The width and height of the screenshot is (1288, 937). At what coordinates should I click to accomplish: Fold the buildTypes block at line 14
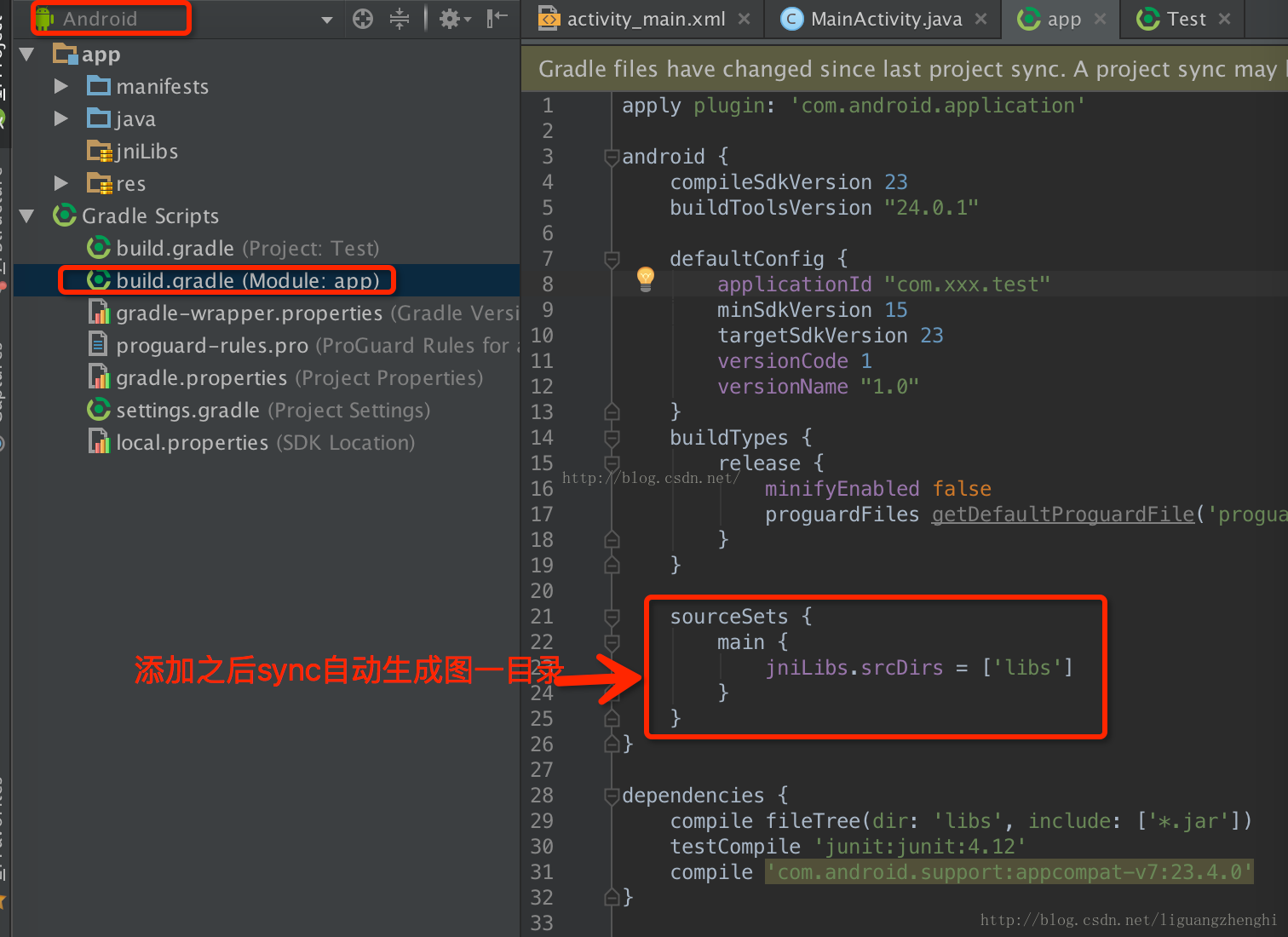(x=612, y=438)
